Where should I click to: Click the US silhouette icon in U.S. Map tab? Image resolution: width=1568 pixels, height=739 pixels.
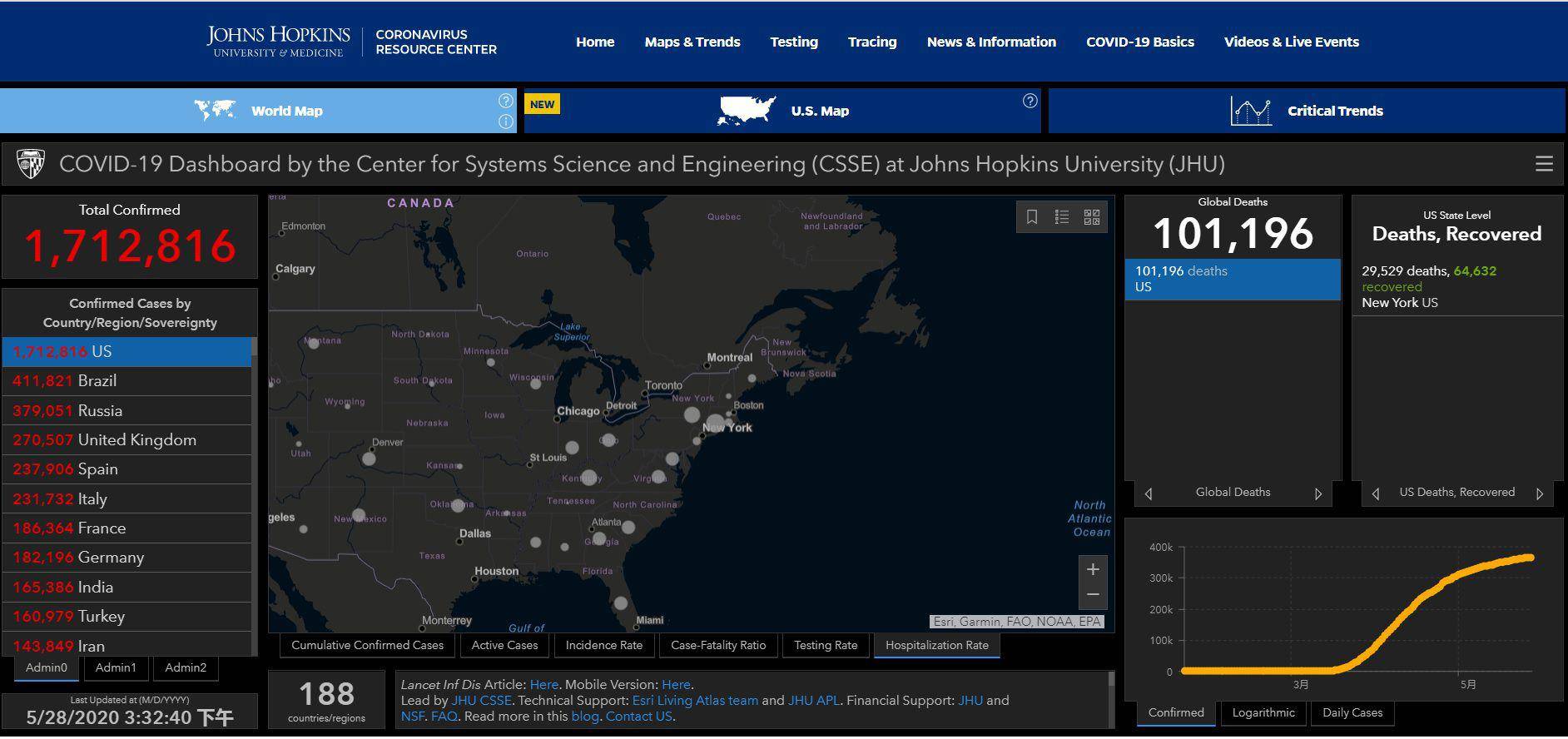pyautogui.click(x=747, y=110)
